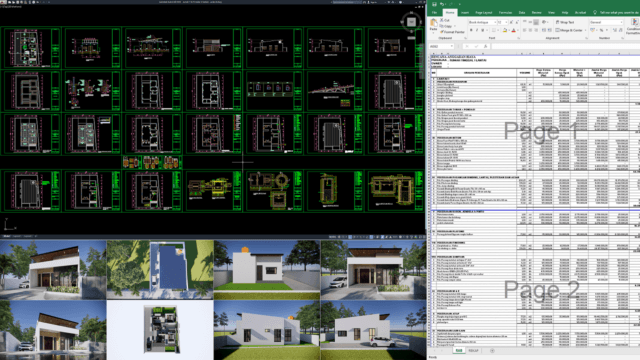Click the Align Right icon
Image resolution: width=640 pixels, height=360 pixels.
[536, 30]
